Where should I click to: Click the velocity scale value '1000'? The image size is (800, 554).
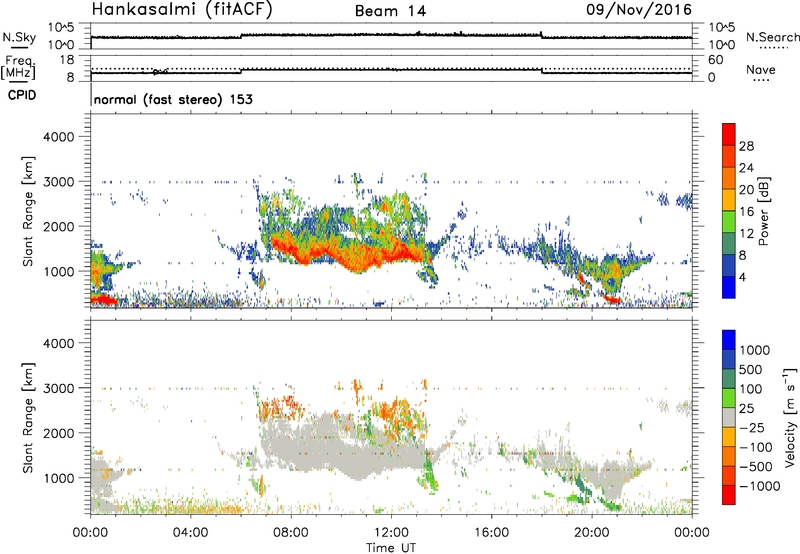pos(755,350)
